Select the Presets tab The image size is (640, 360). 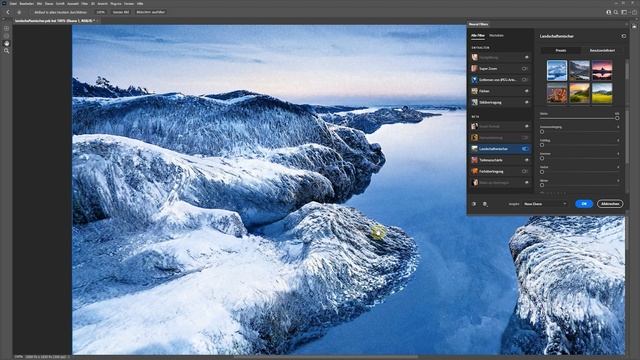click(x=561, y=50)
